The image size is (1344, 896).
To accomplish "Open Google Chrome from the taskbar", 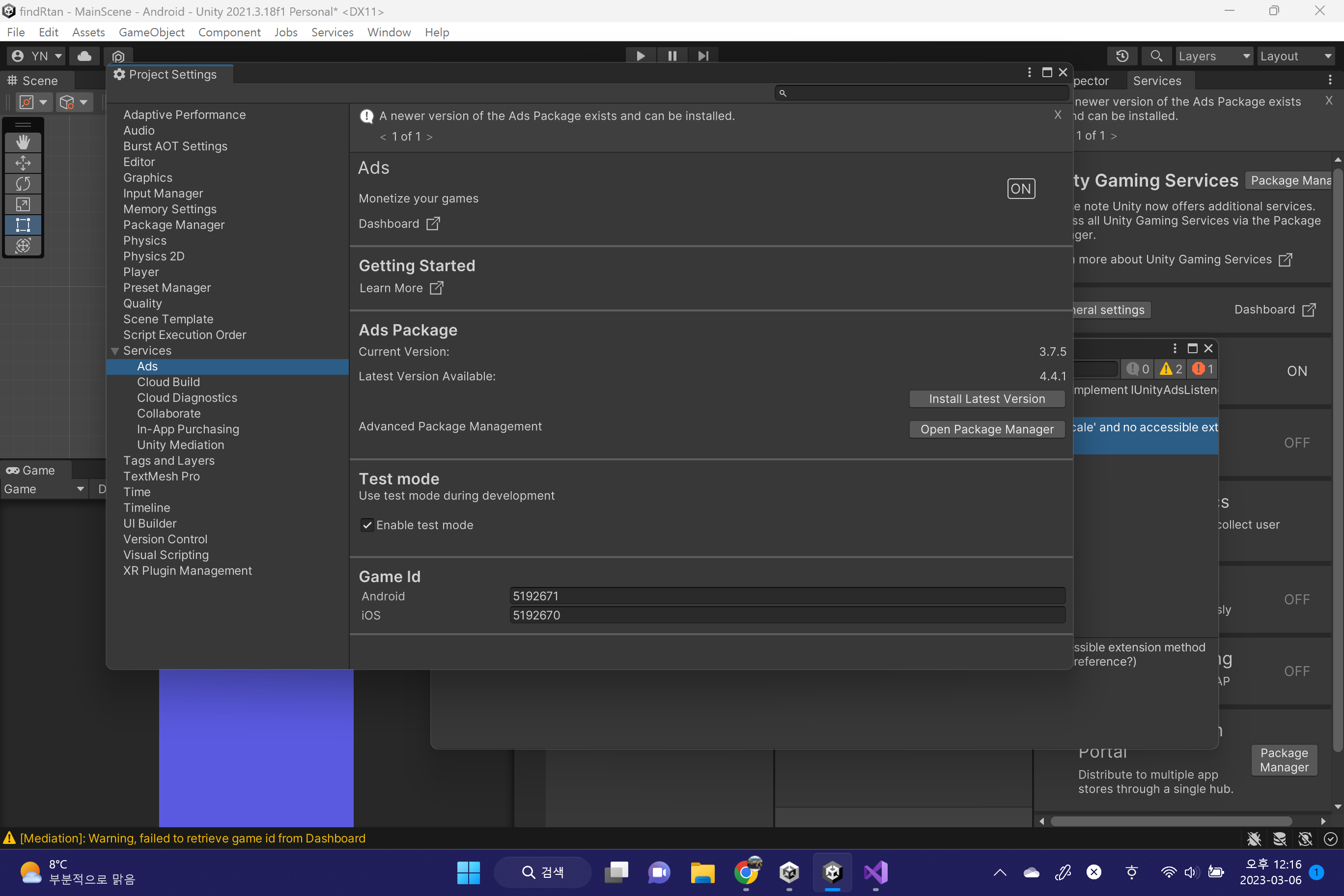I will [x=746, y=872].
